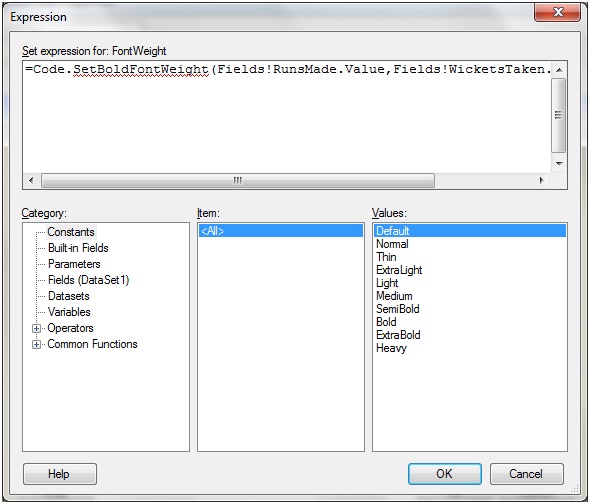Click the SetBoldFontWeight function name in expression
The width and height of the screenshot is (590, 504).
pos(141,70)
